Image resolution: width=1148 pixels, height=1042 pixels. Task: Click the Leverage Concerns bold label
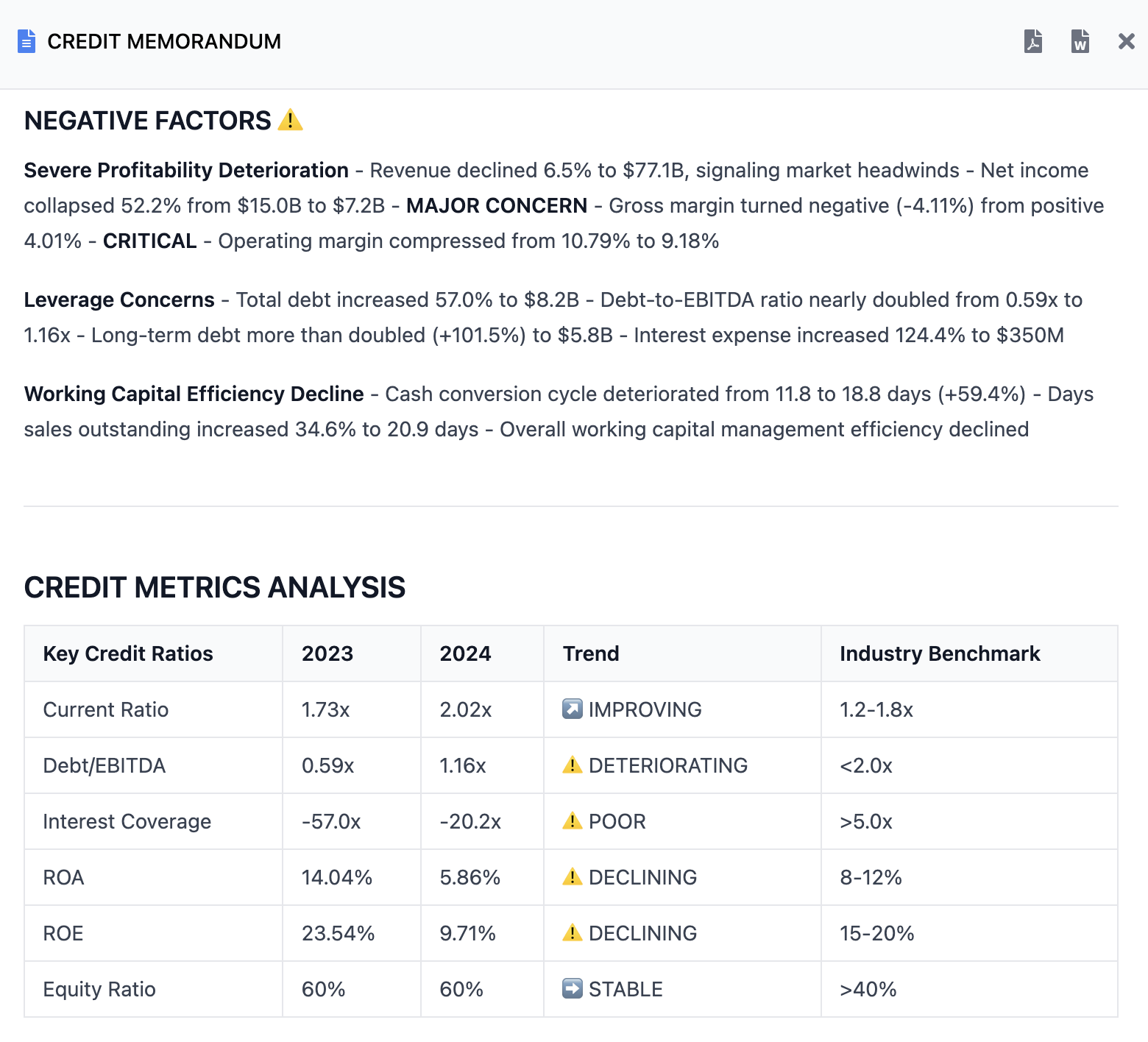click(x=119, y=300)
